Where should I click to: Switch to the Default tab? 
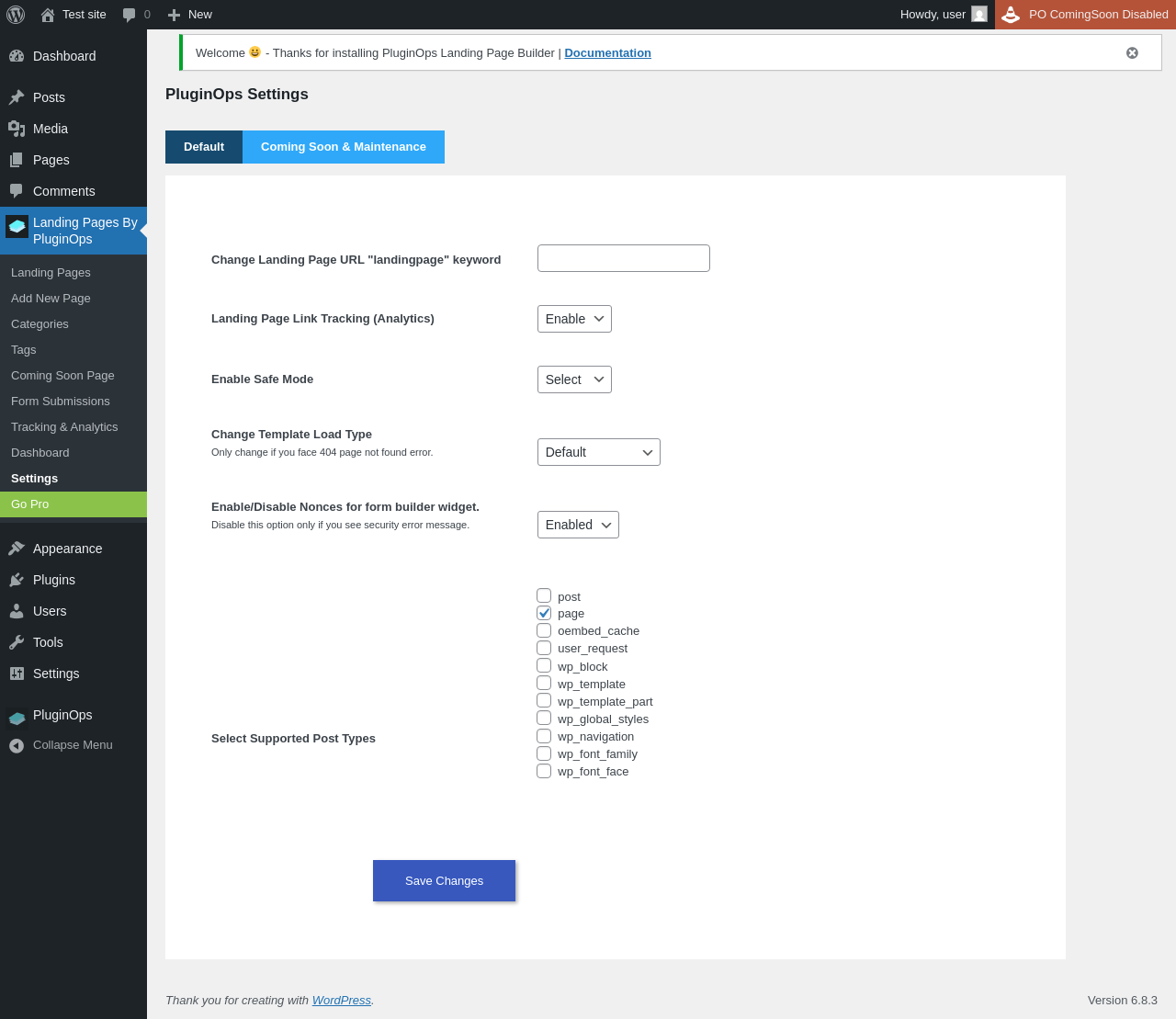click(204, 147)
